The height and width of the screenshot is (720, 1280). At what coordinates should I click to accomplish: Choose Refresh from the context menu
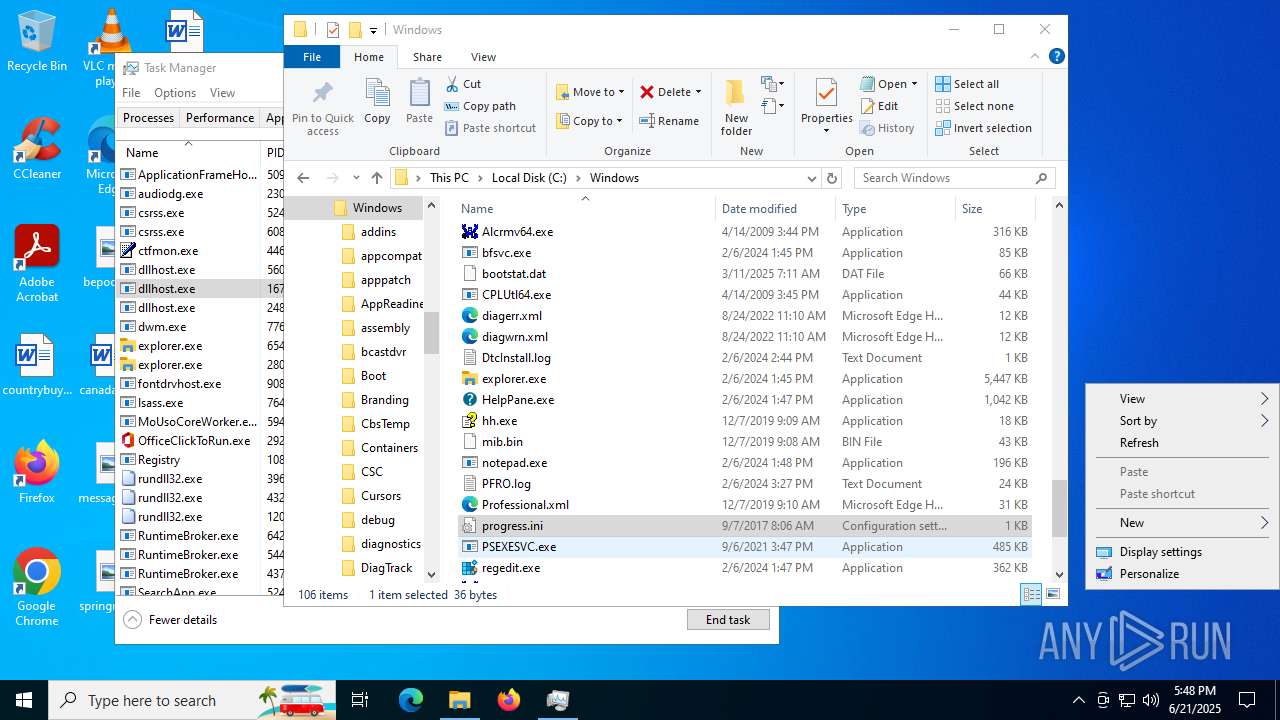[x=1139, y=443]
